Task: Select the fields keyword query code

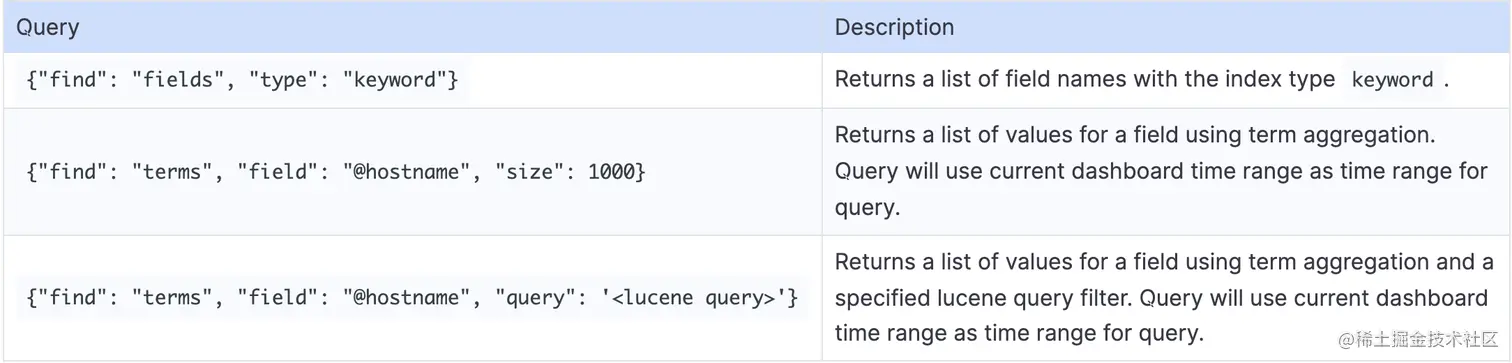Action: [x=242, y=80]
